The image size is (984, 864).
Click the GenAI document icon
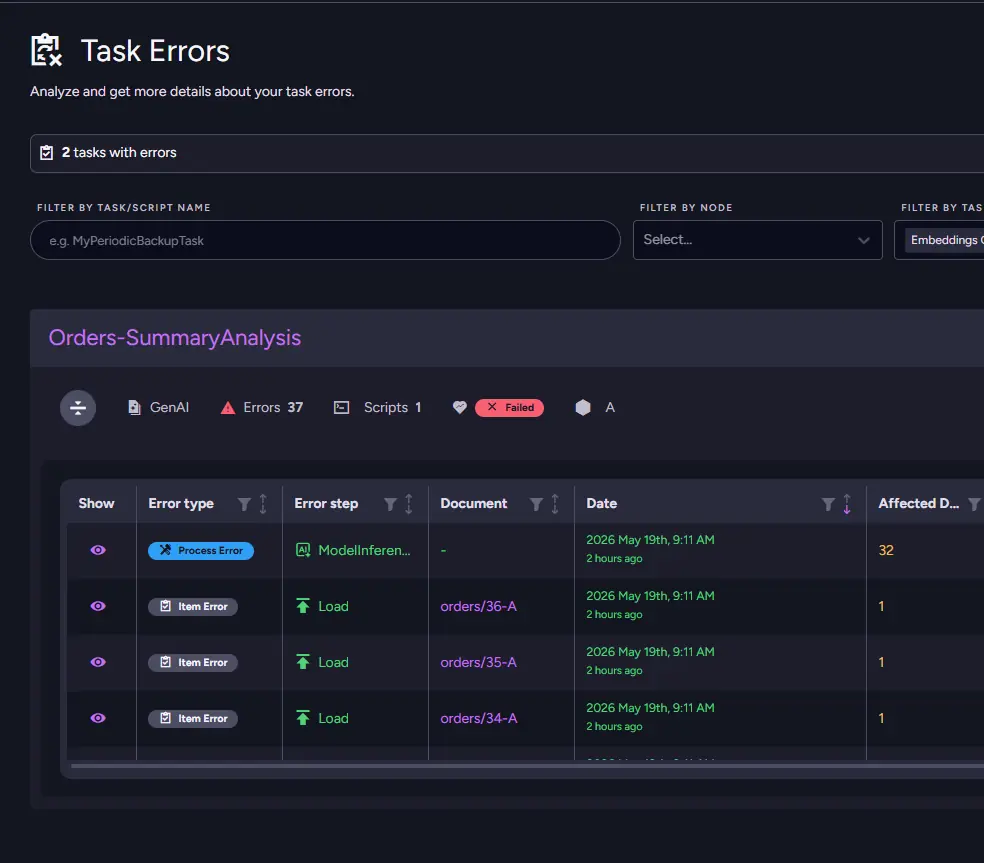(134, 408)
